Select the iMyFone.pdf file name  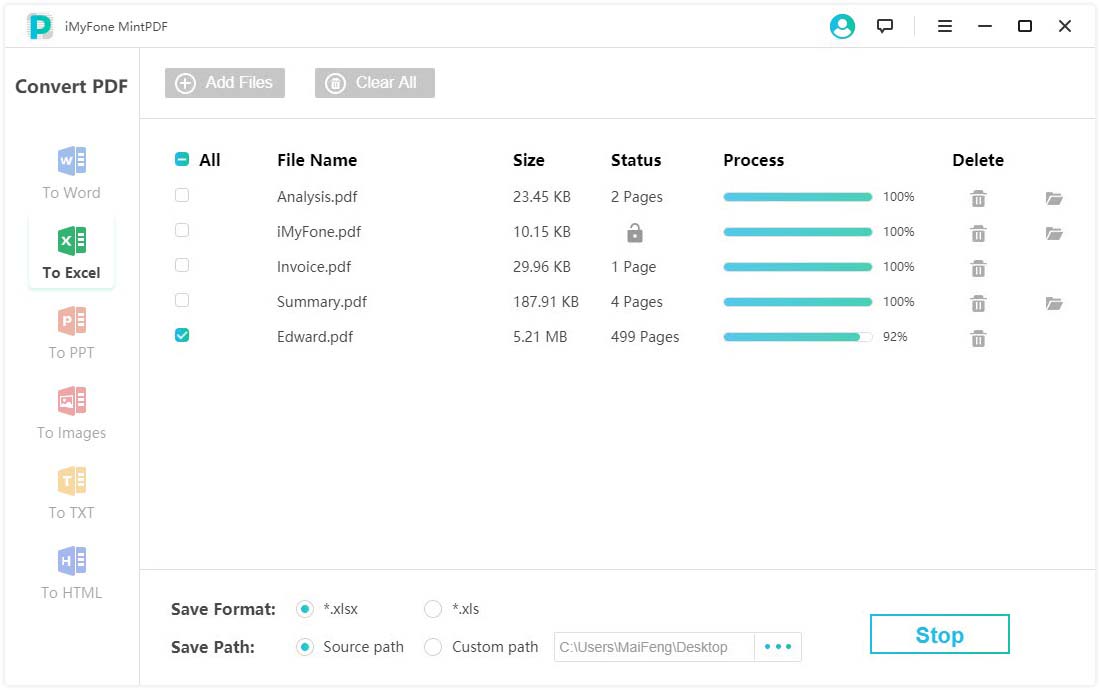click(x=318, y=232)
